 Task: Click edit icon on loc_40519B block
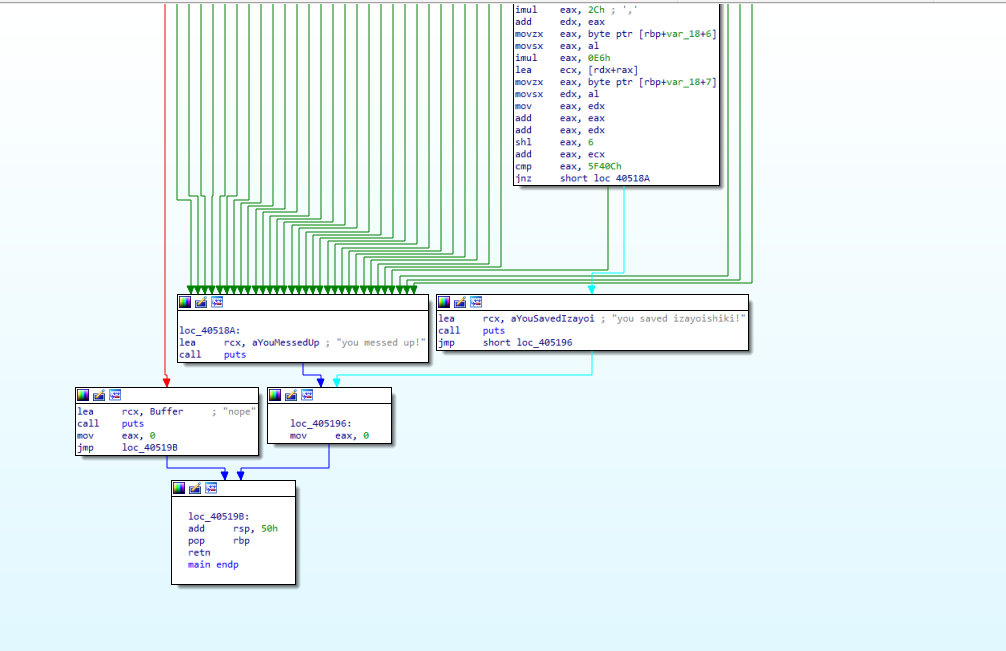click(196, 488)
